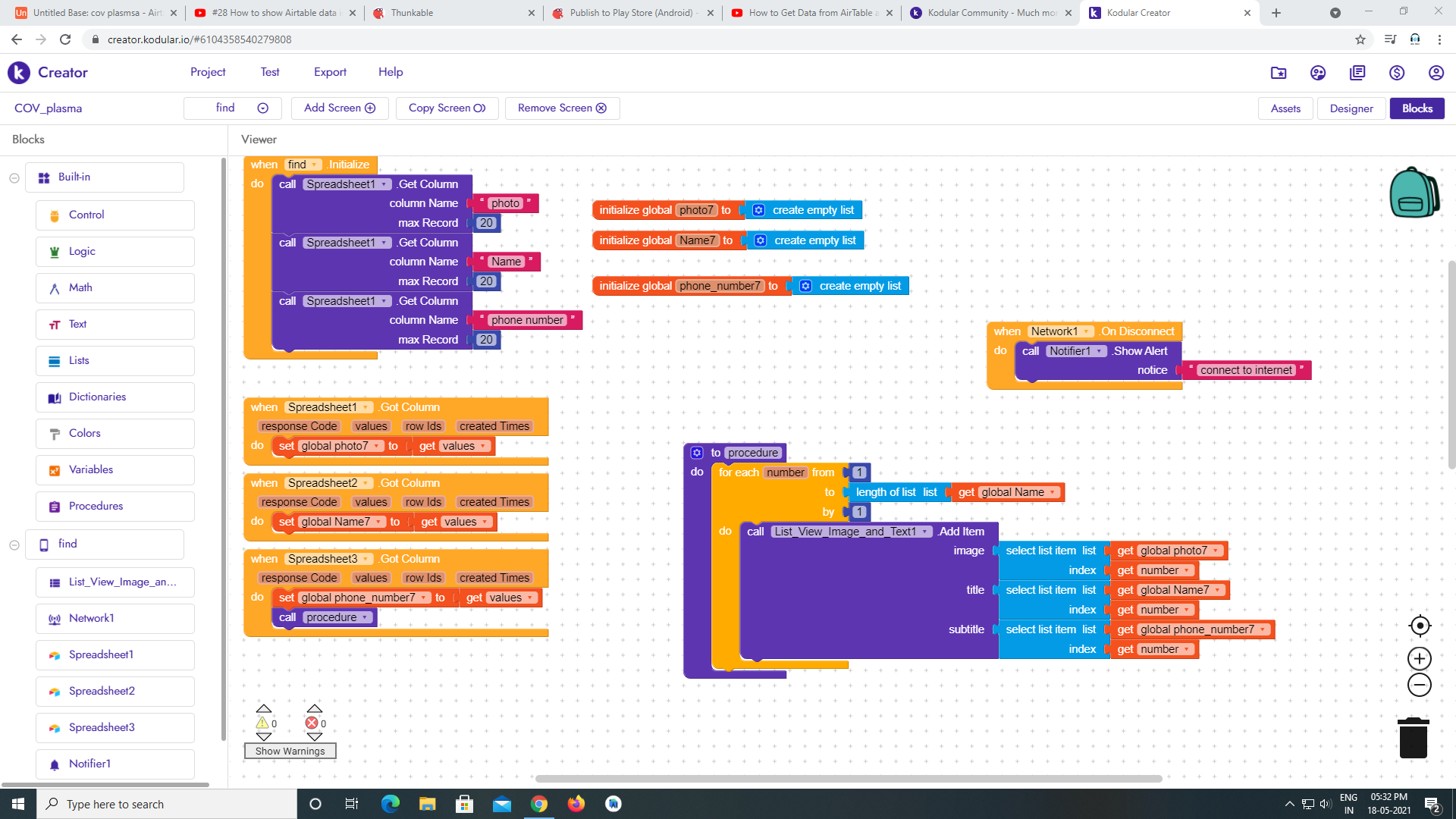Open the find screen selector dropdown
Screen dimensions: 1456x819
tap(233, 108)
